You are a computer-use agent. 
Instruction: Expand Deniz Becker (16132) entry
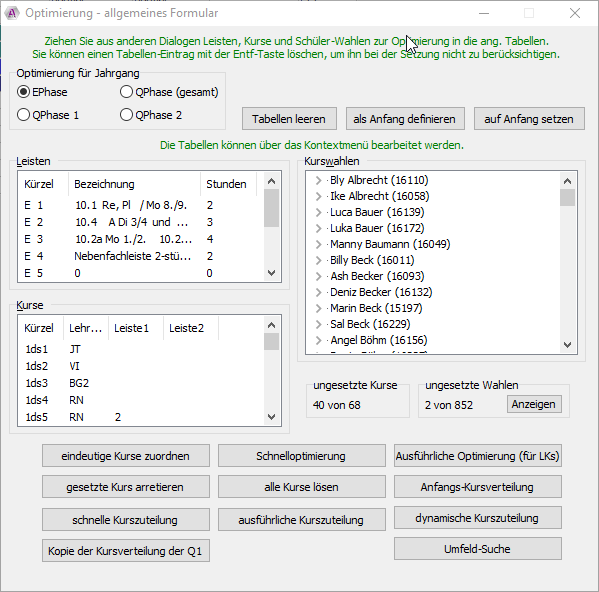[x=319, y=292]
